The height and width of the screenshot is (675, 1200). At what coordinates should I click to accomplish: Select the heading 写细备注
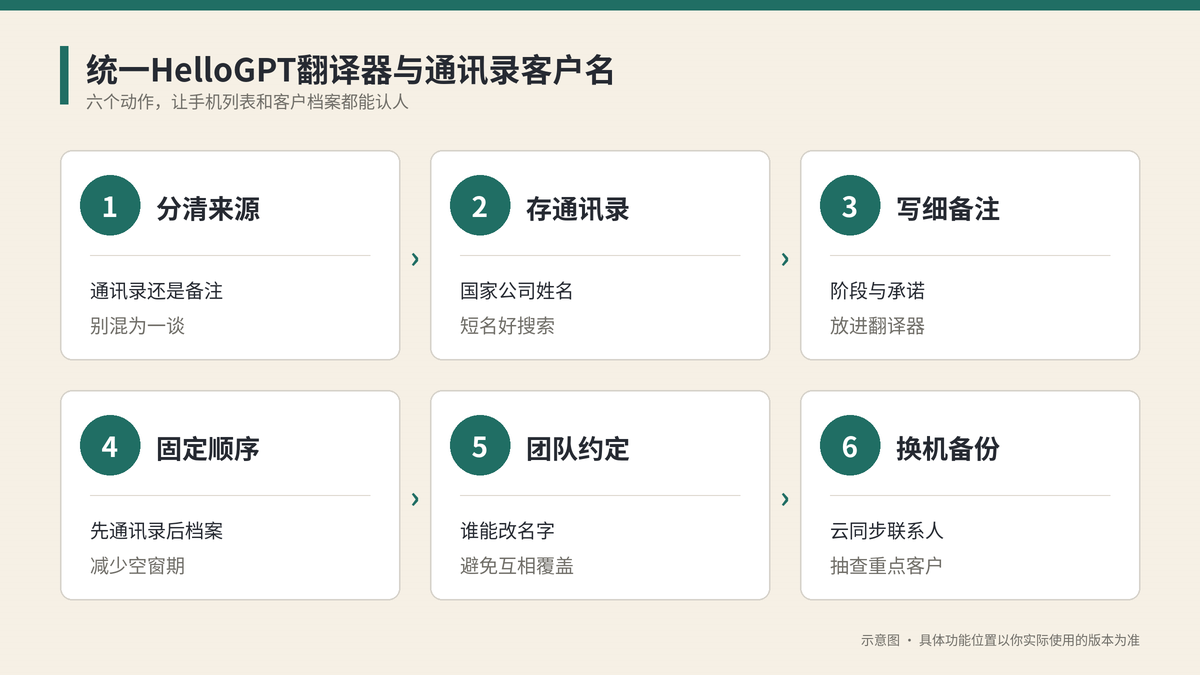point(948,208)
